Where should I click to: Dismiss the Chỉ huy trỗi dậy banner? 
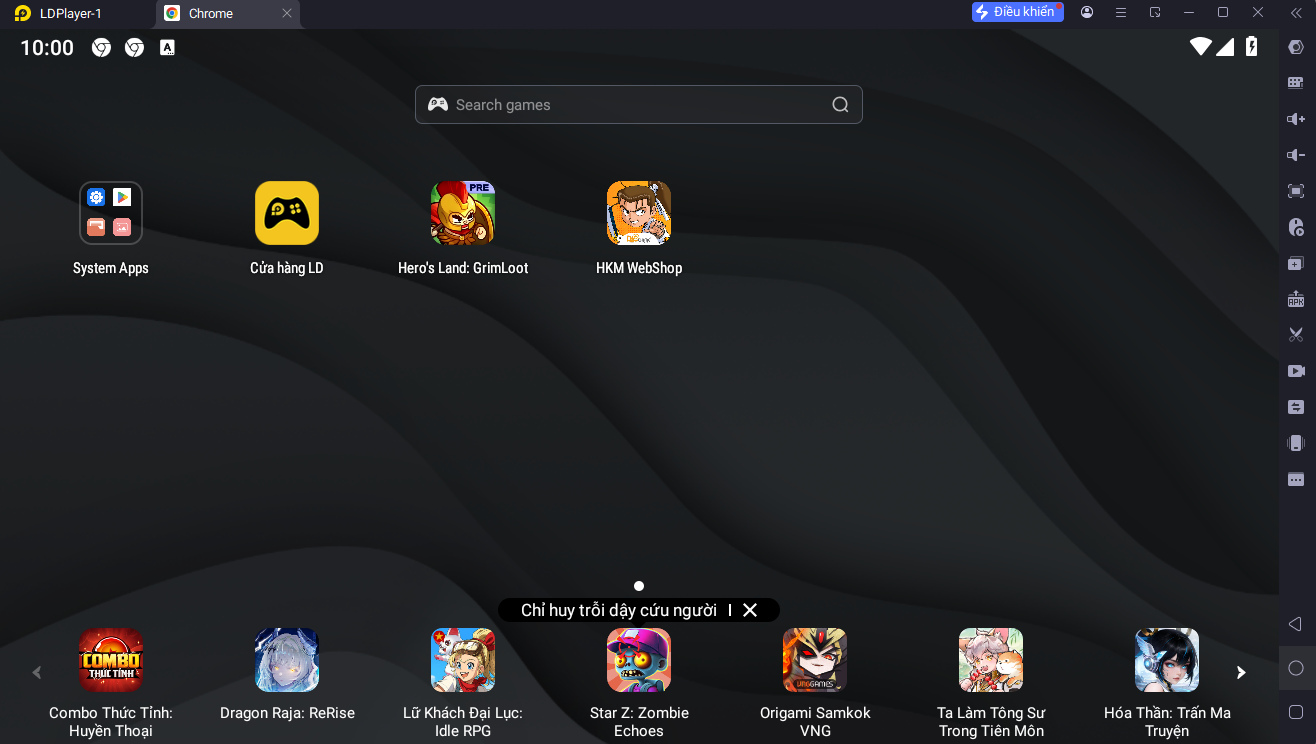(750, 610)
